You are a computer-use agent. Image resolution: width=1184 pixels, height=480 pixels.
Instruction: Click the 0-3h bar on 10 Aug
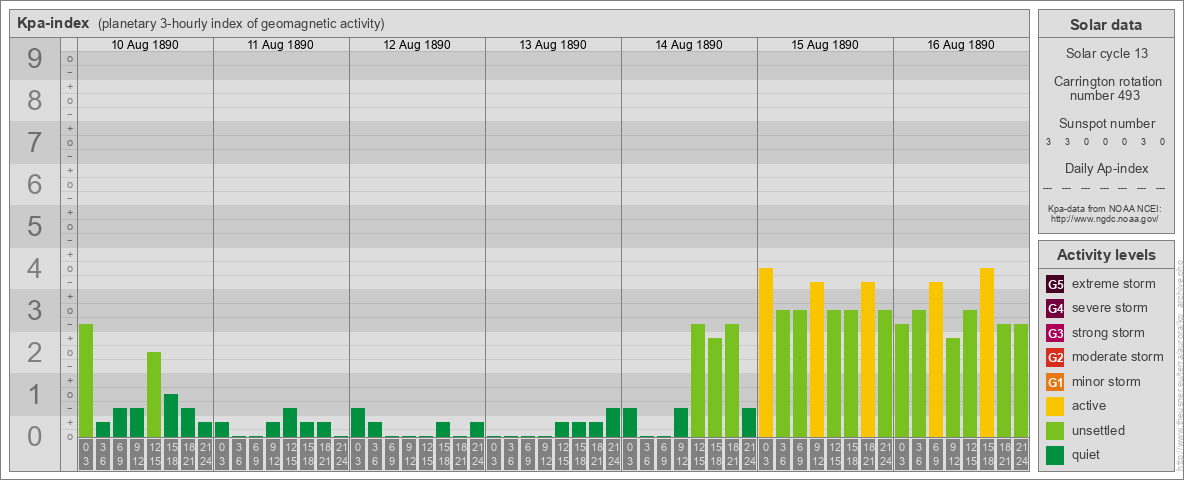click(86, 380)
